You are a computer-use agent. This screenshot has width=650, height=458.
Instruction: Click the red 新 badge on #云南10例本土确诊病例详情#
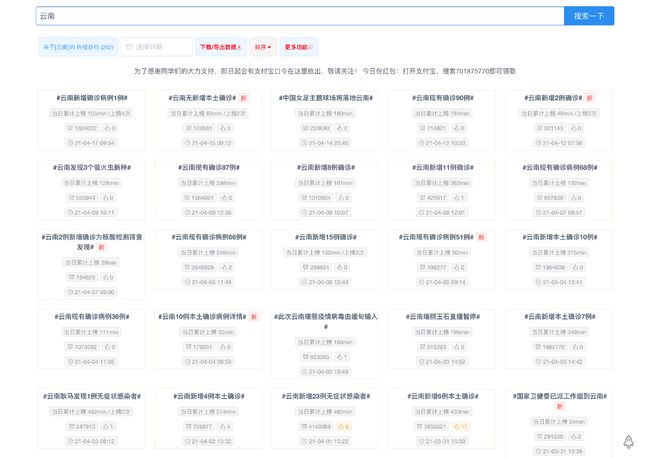254,317
